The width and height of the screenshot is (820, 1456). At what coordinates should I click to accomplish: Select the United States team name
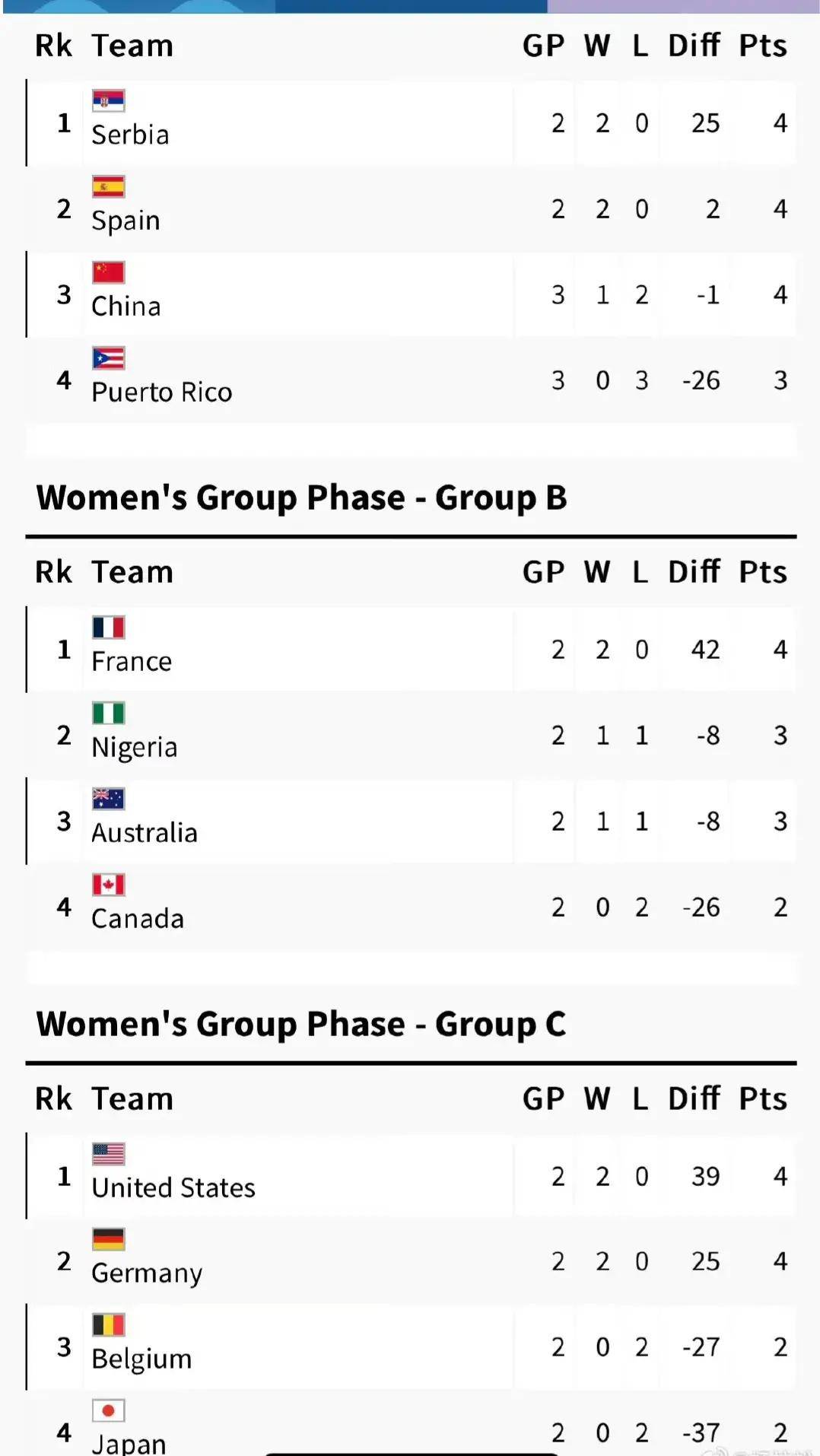pyautogui.click(x=173, y=1187)
